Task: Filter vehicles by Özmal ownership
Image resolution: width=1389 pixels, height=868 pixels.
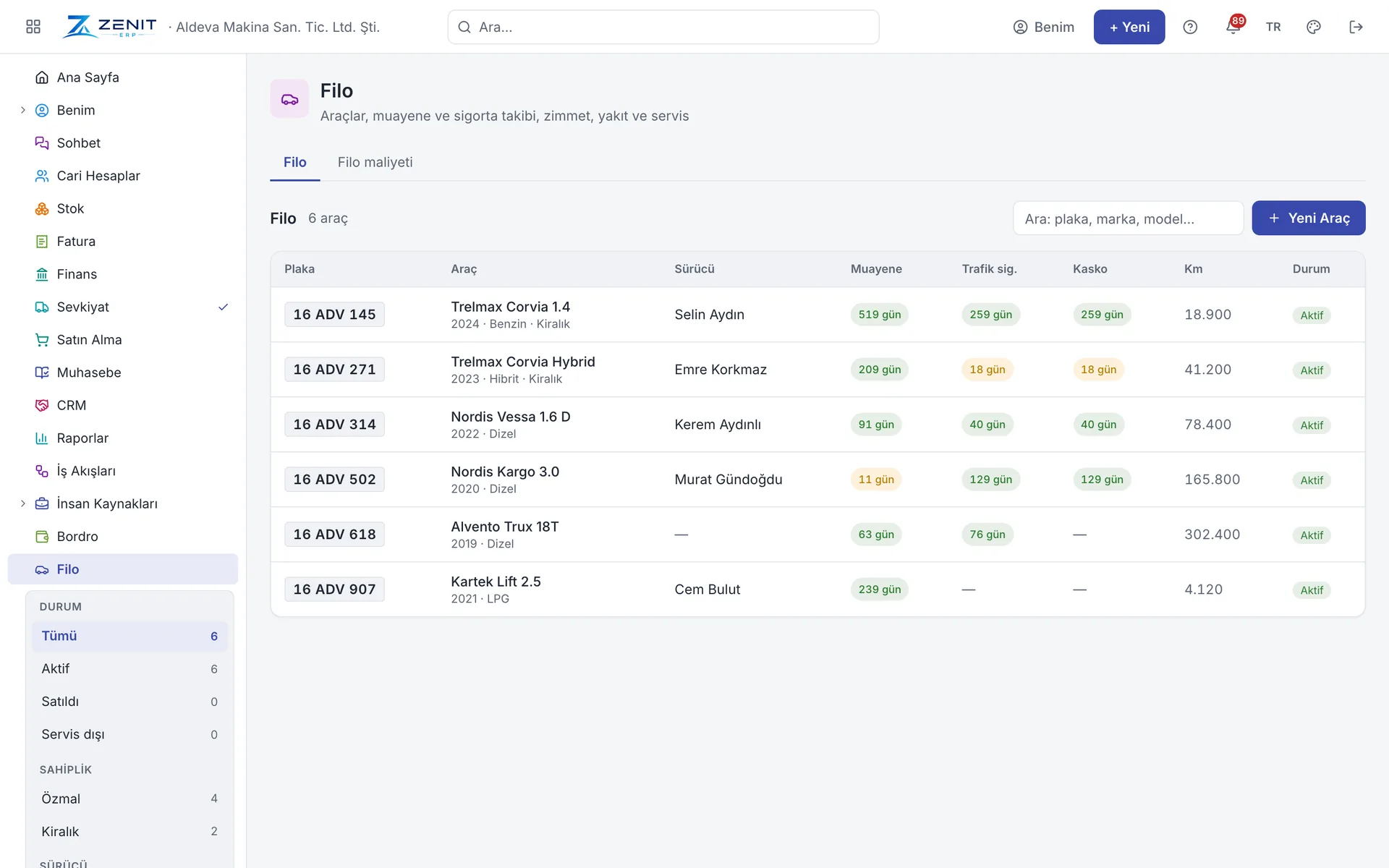Action: tap(129, 799)
